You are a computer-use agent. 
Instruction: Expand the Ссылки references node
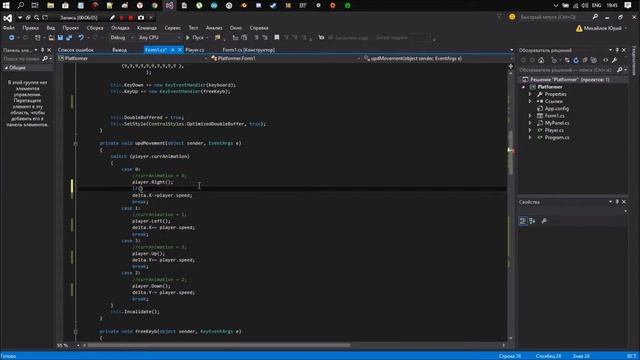point(530,101)
